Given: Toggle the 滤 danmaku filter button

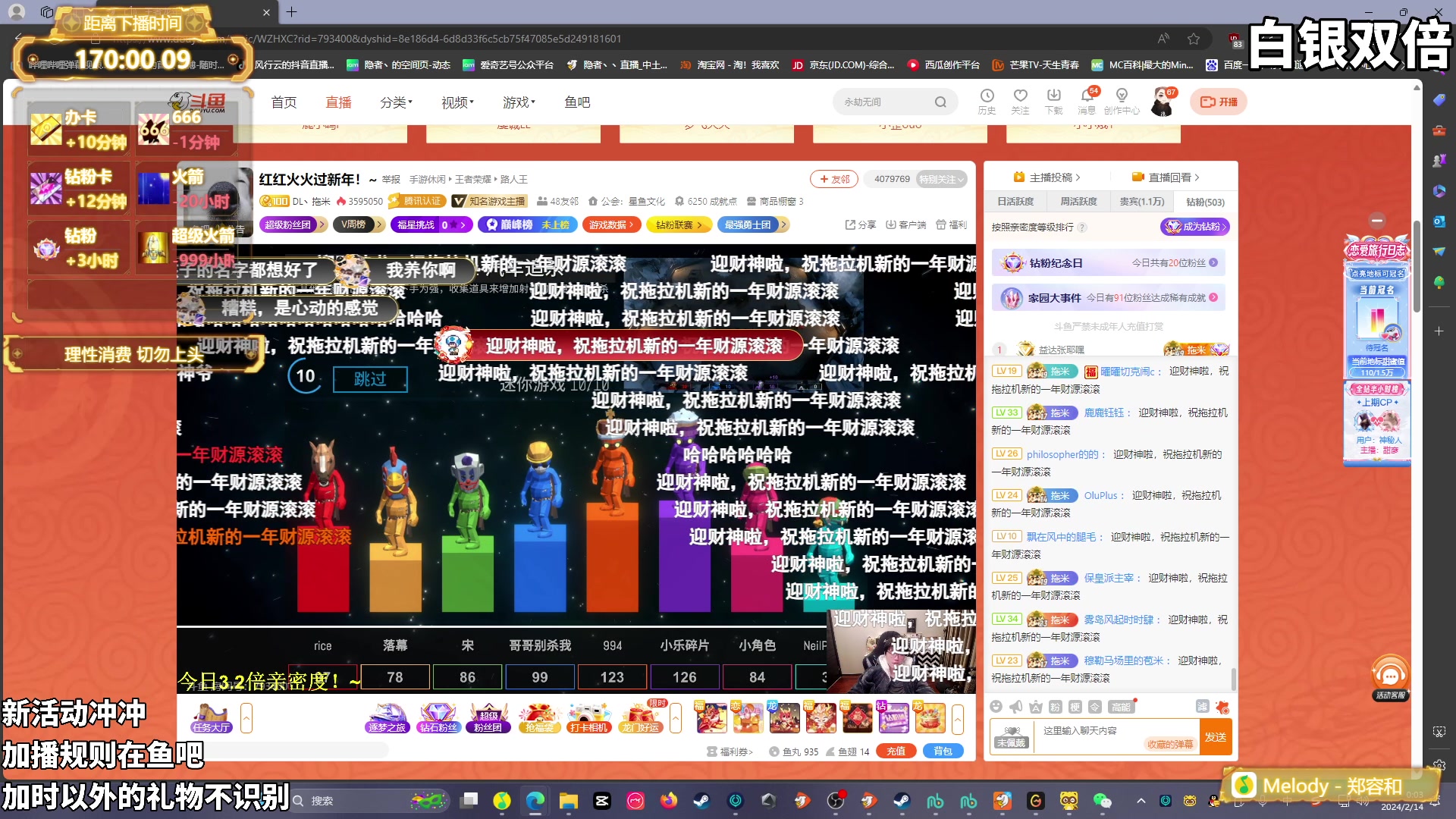Looking at the screenshot, I should (x=1202, y=707).
